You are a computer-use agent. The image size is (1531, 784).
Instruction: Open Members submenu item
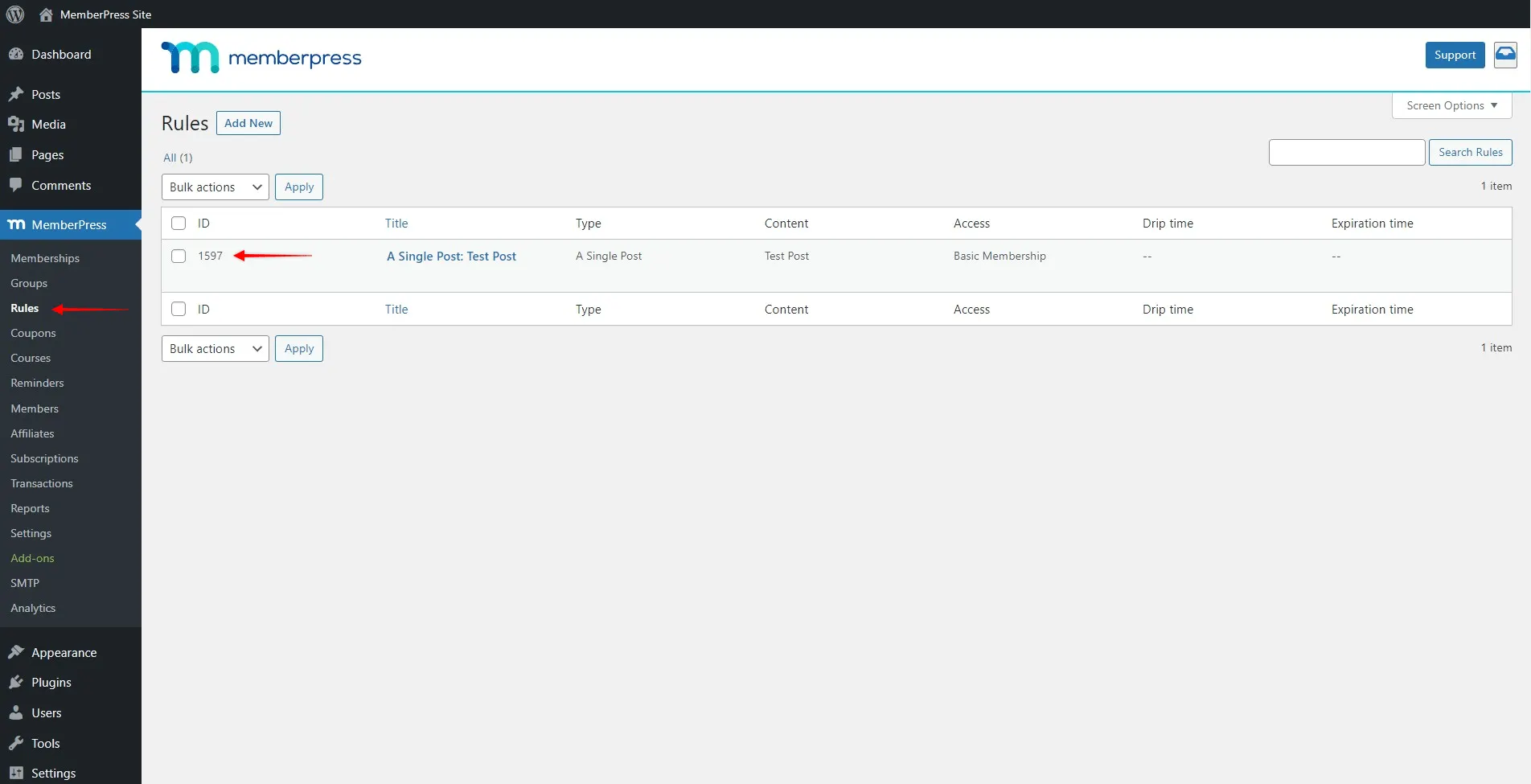35,408
